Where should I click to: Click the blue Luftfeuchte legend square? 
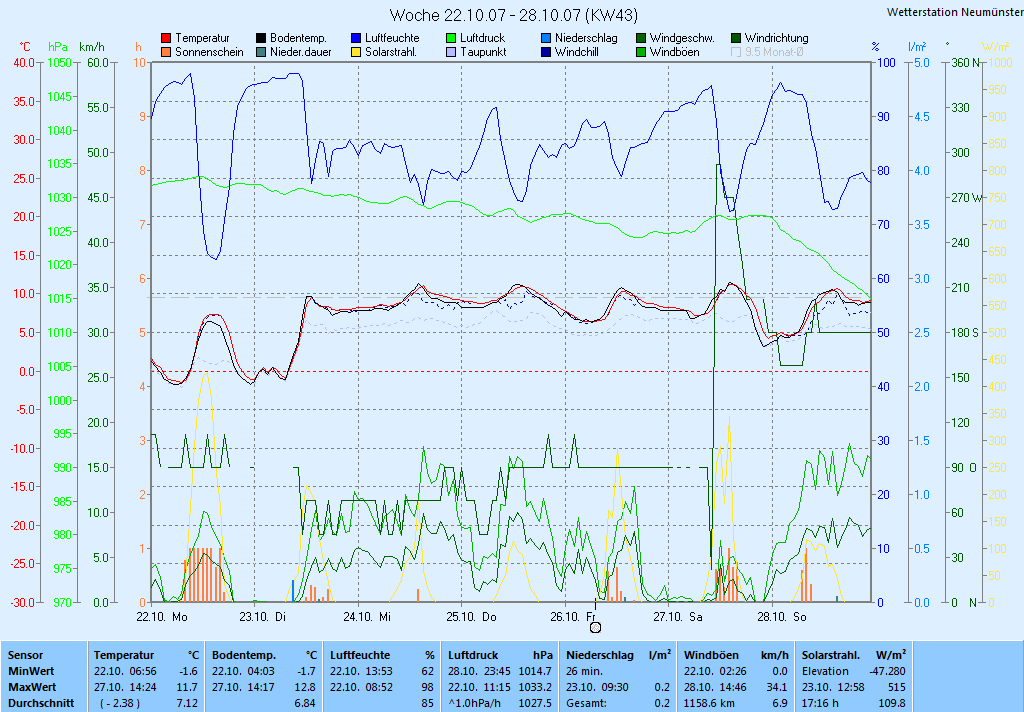[356, 38]
